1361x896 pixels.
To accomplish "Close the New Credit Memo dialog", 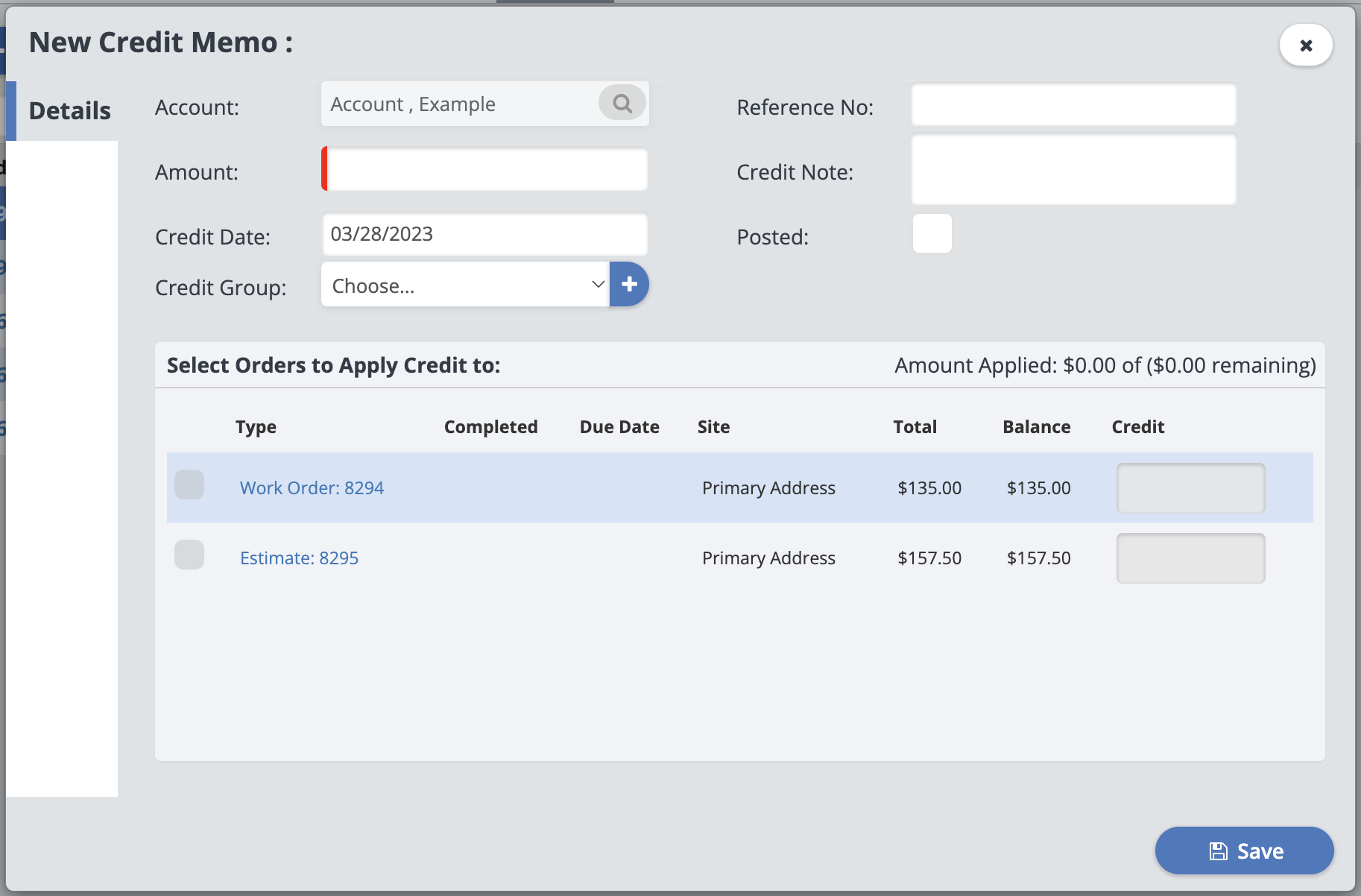I will 1306,45.
